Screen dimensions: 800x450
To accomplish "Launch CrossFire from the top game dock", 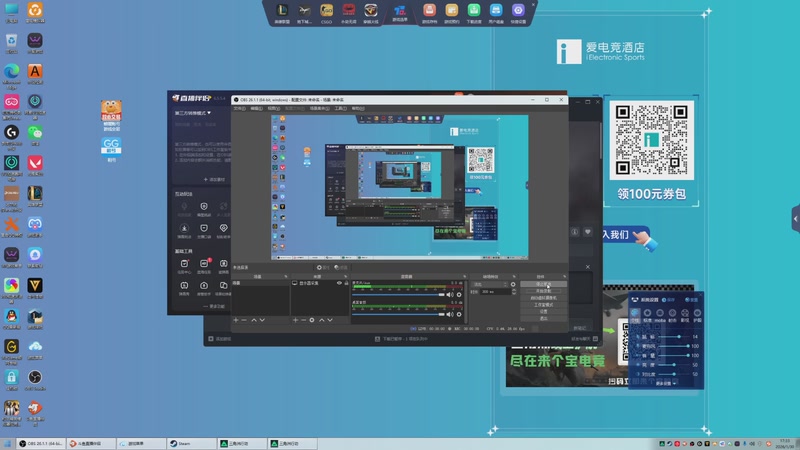I will [371, 10].
